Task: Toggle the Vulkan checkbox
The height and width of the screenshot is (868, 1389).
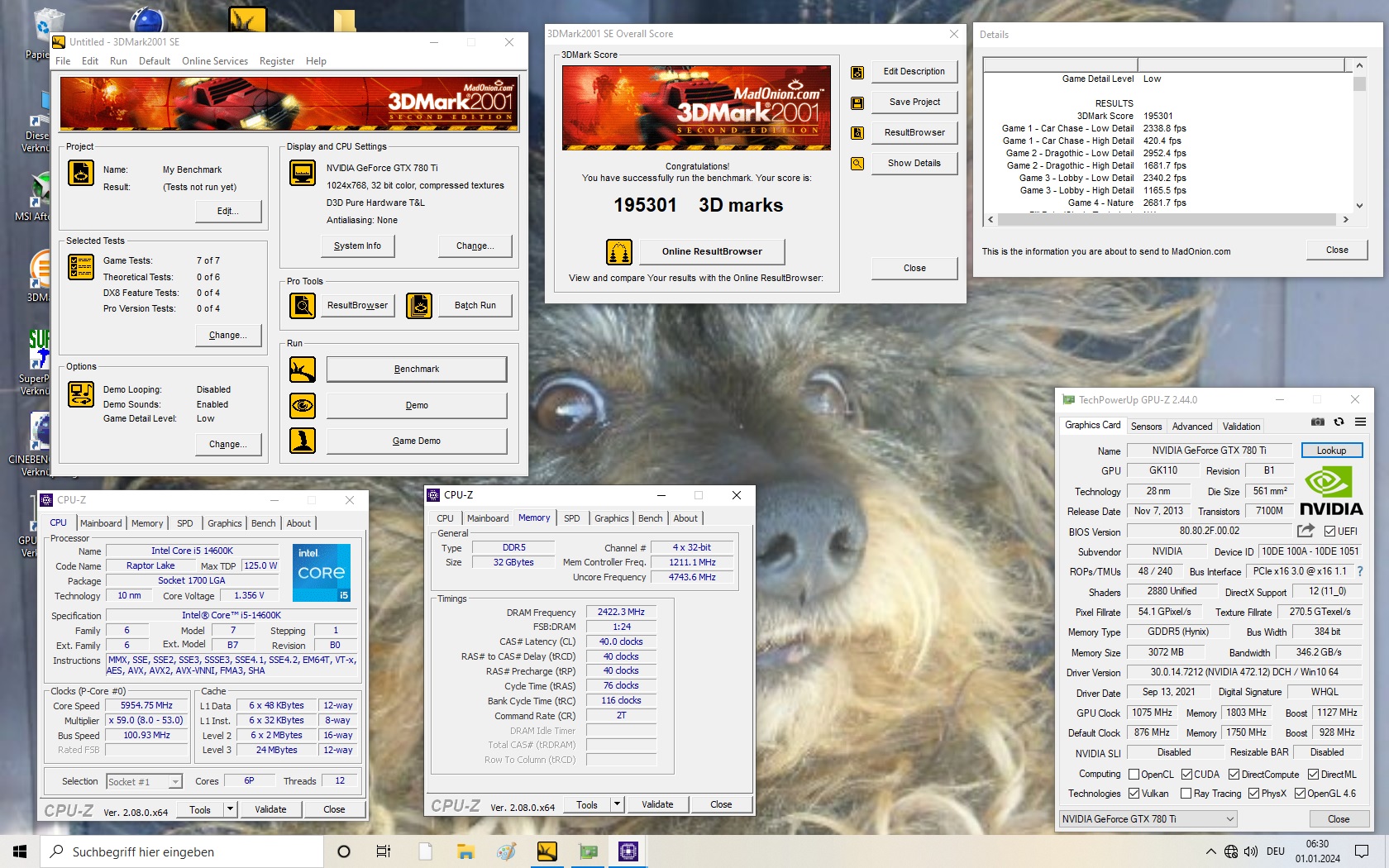Action: pyautogui.click(x=1134, y=794)
